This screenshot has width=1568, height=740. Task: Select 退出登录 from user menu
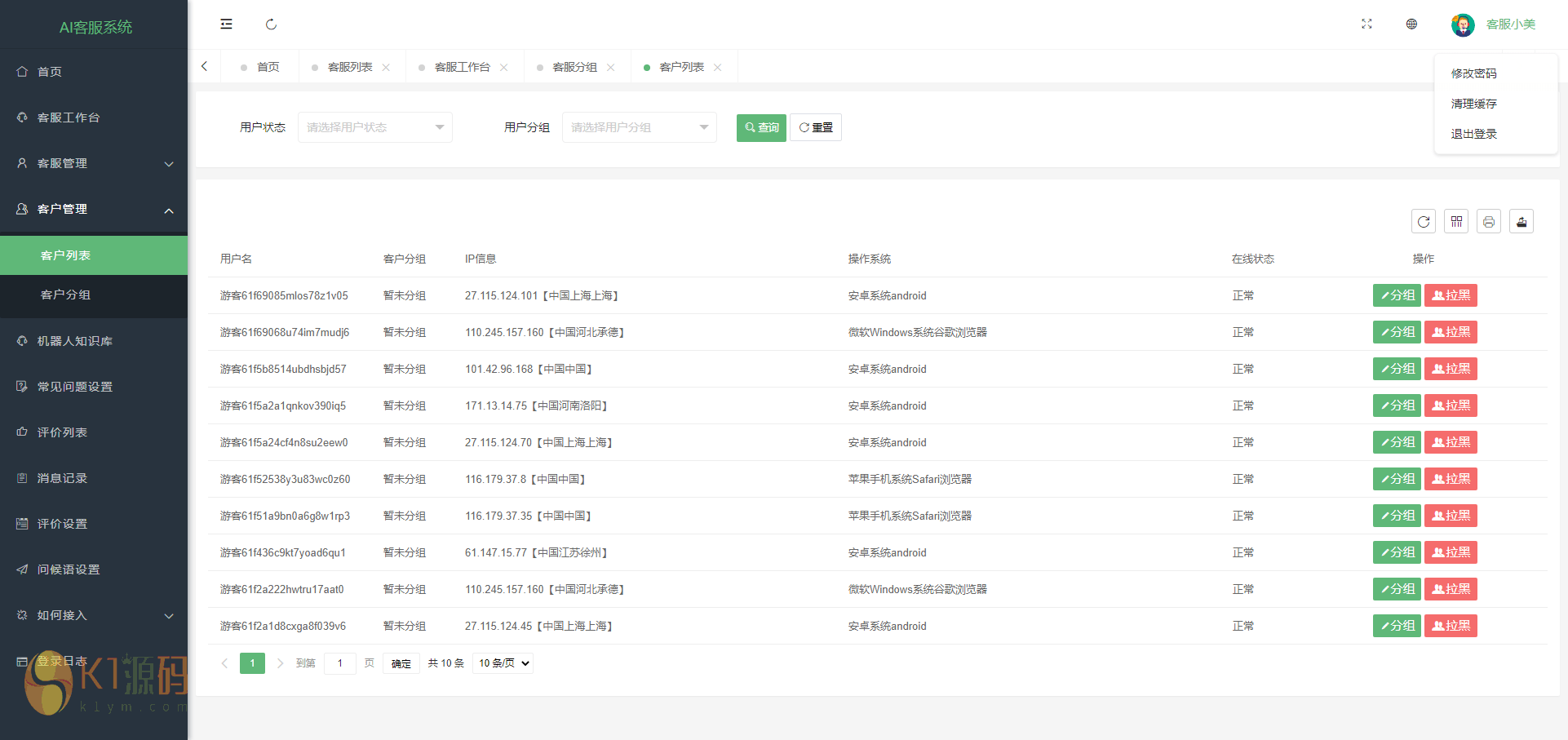click(x=1473, y=134)
